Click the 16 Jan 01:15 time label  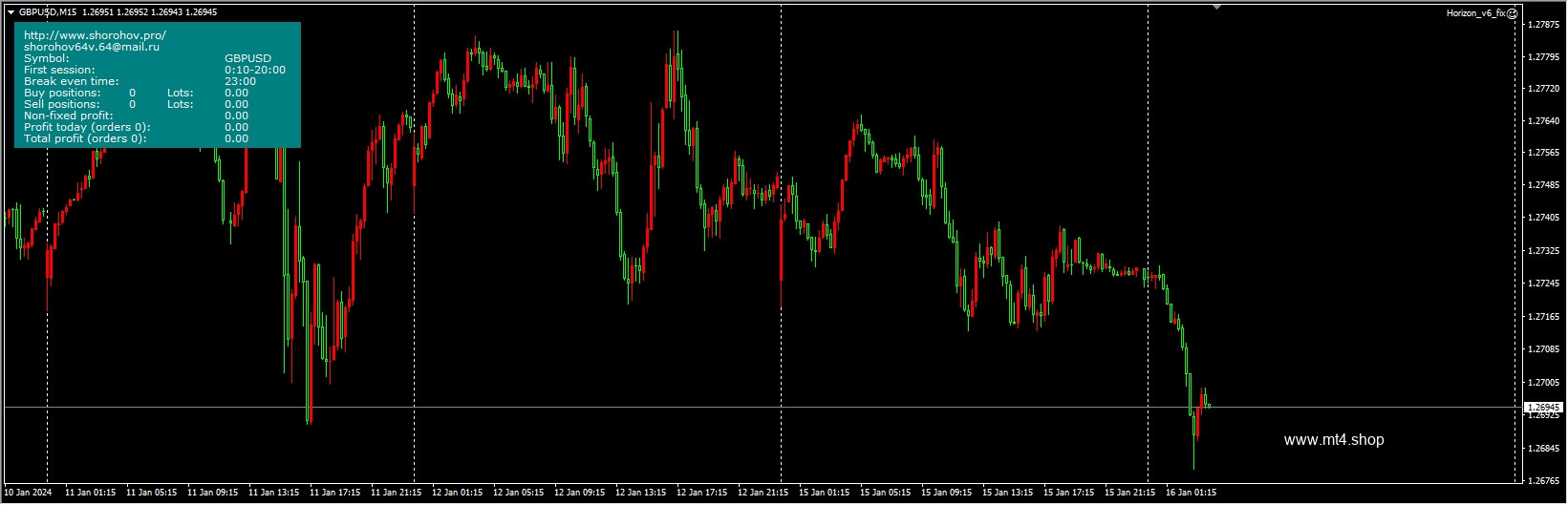point(1192,493)
